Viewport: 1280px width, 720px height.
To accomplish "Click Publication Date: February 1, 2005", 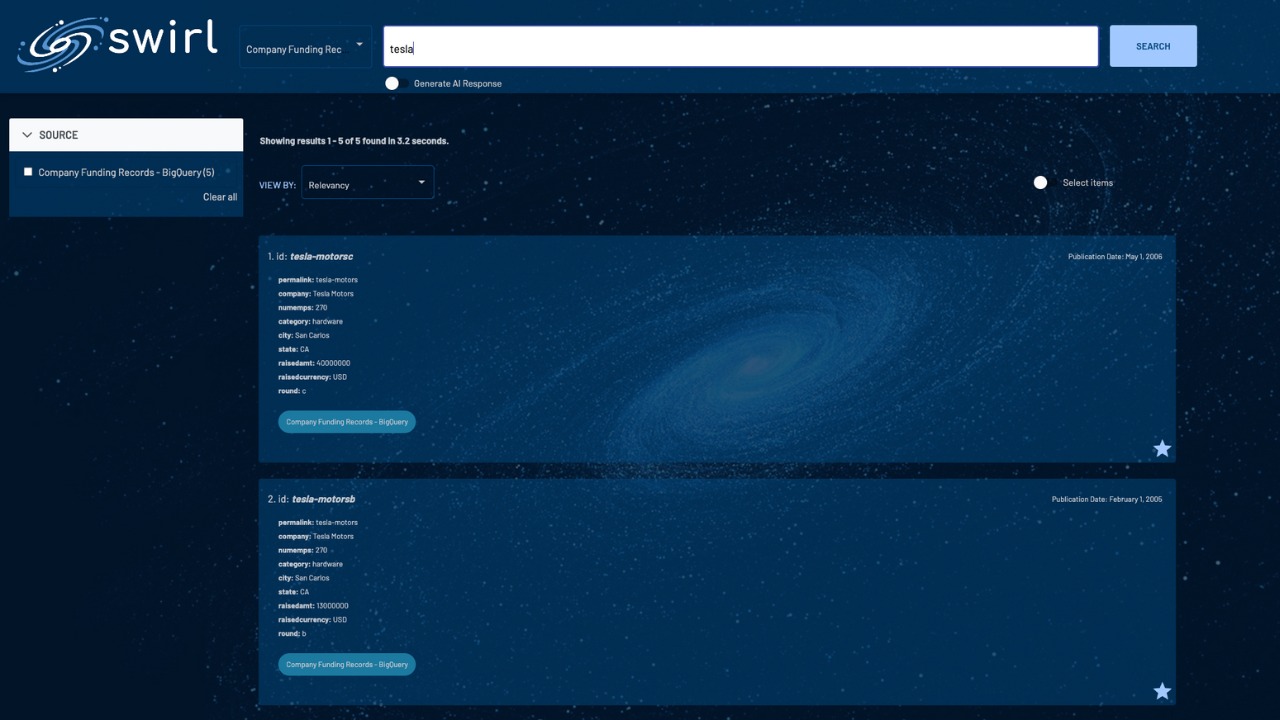I will tap(1107, 499).
